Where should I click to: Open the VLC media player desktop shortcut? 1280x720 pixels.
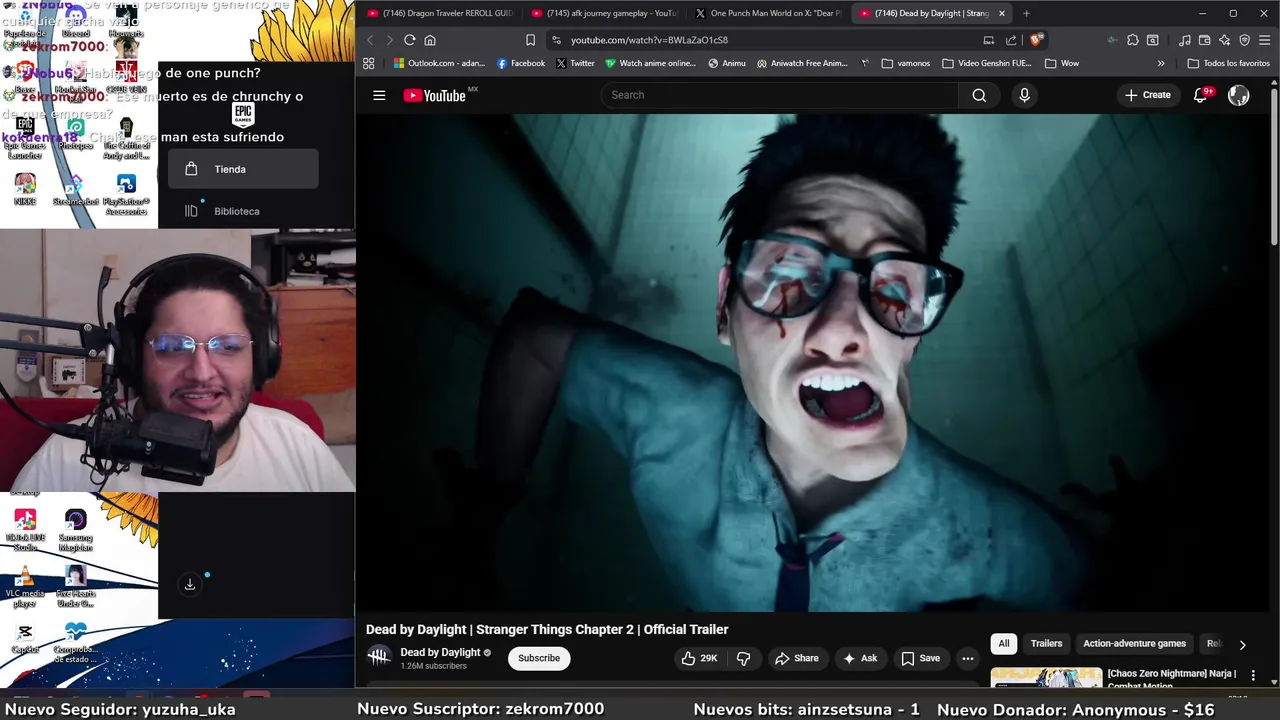(x=25, y=587)
